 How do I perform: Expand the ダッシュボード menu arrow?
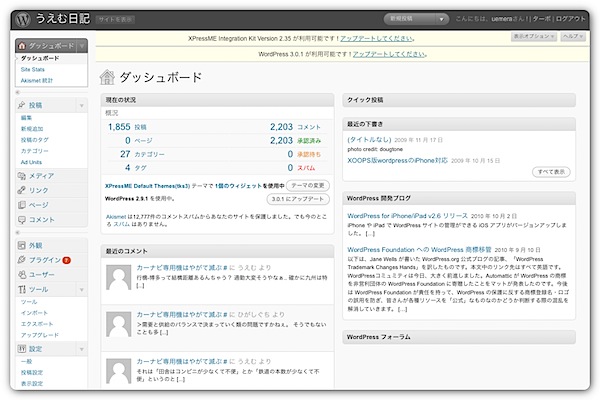point(82,46)
